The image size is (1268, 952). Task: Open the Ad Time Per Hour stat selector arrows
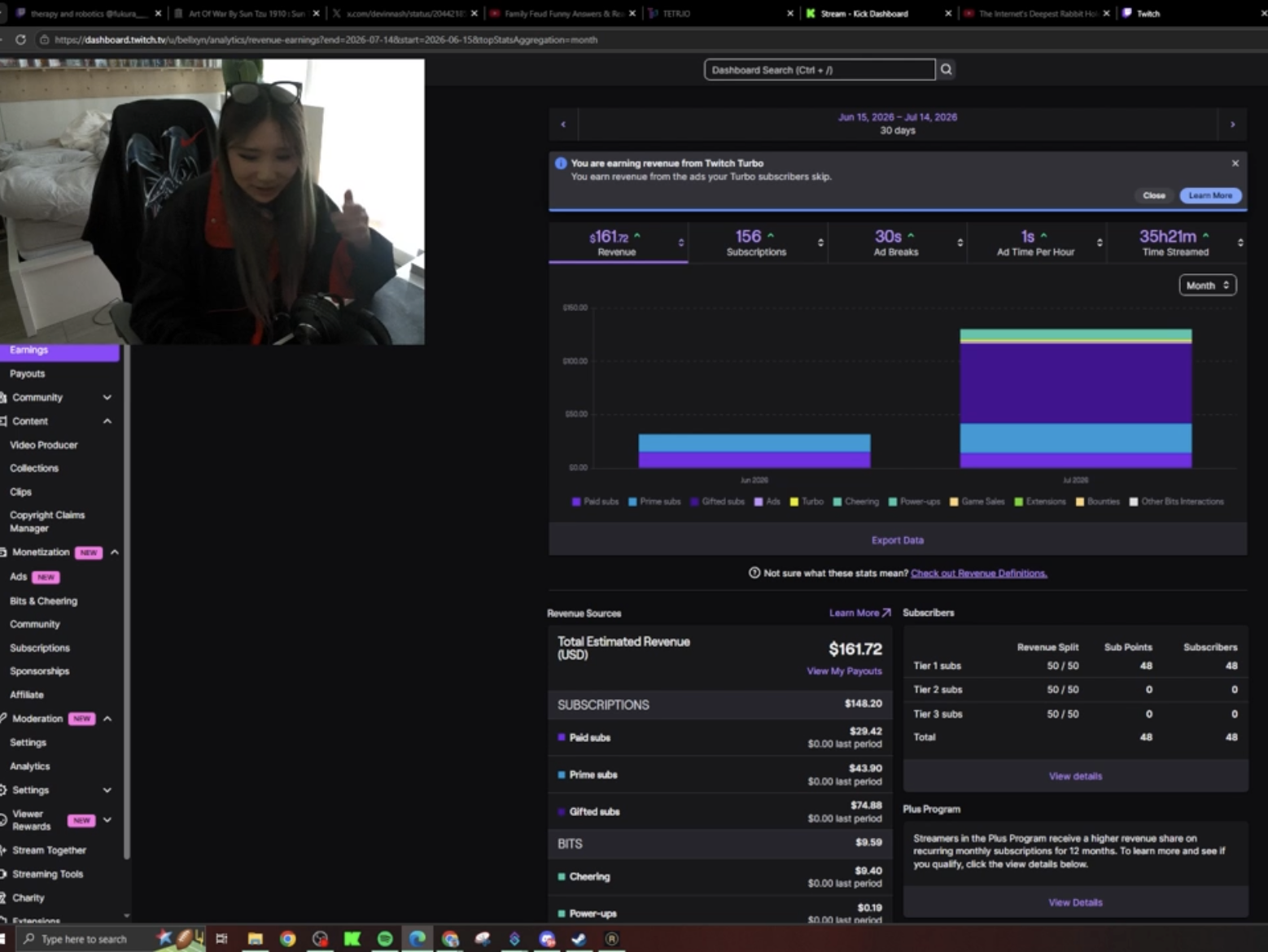1100,242
